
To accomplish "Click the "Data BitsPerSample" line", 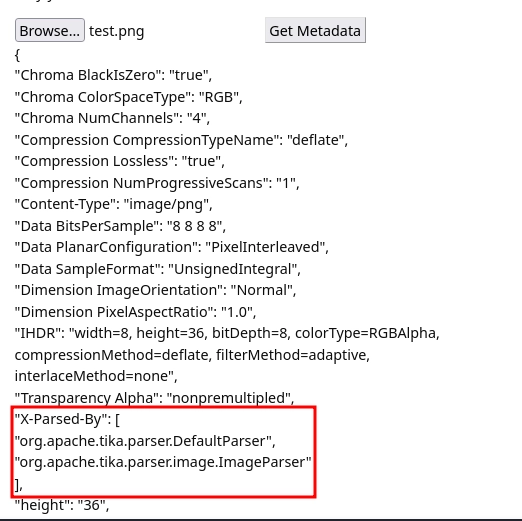I will 120,226.
